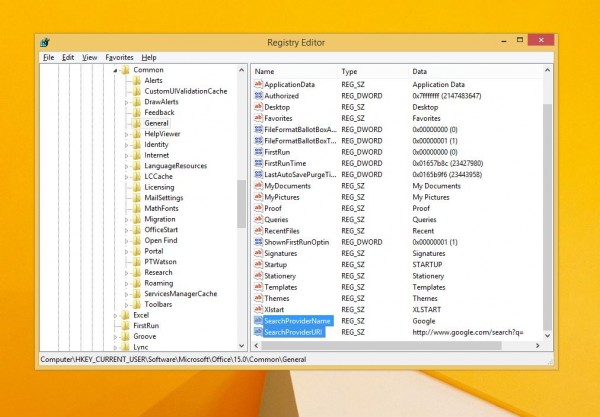
Task: Select the RecentFiles value name
Action: coord(282,231)
